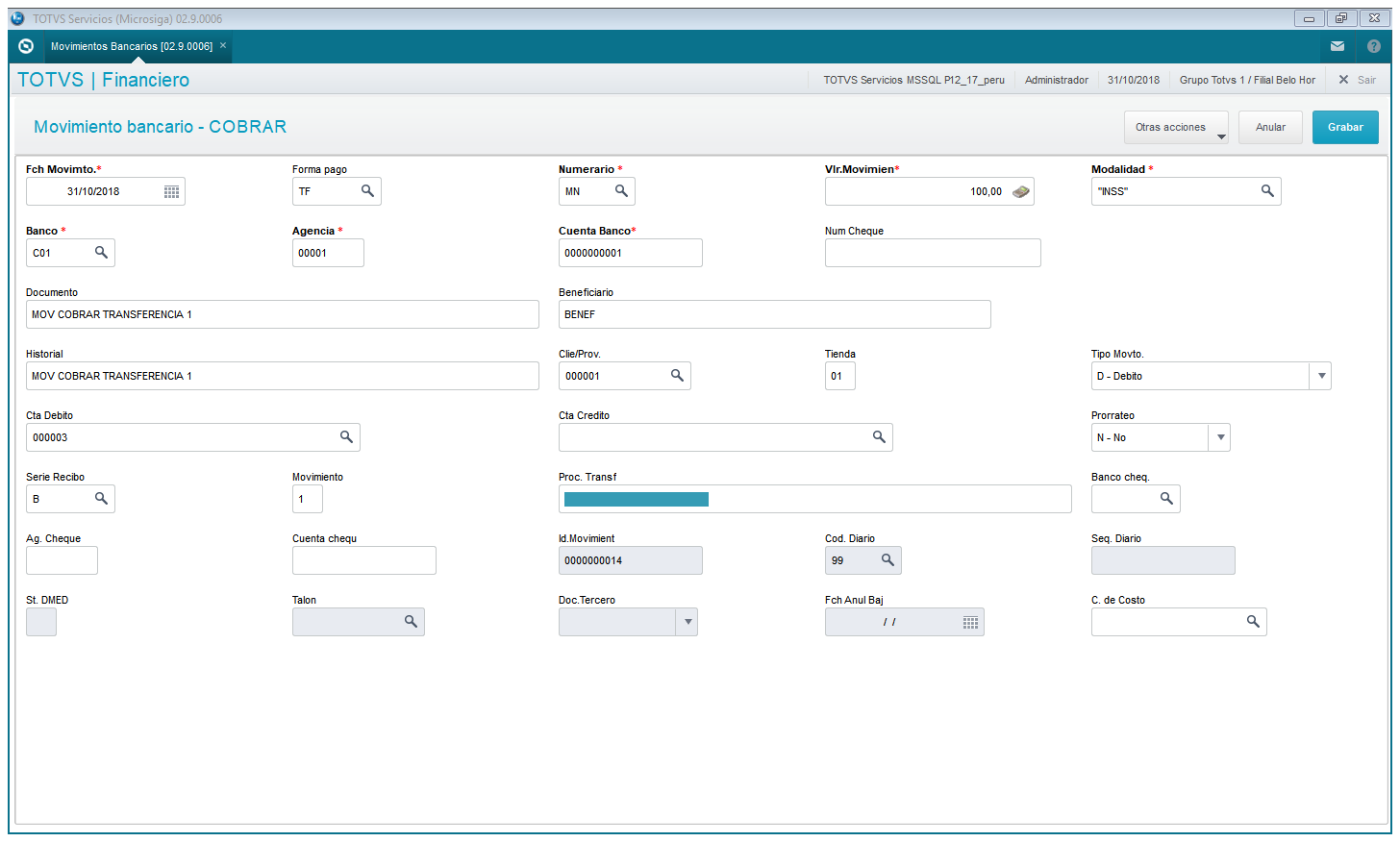The image size is (1400, 842).
Task: Open the help question mark icon
Action: click(x=1374, y=46)
